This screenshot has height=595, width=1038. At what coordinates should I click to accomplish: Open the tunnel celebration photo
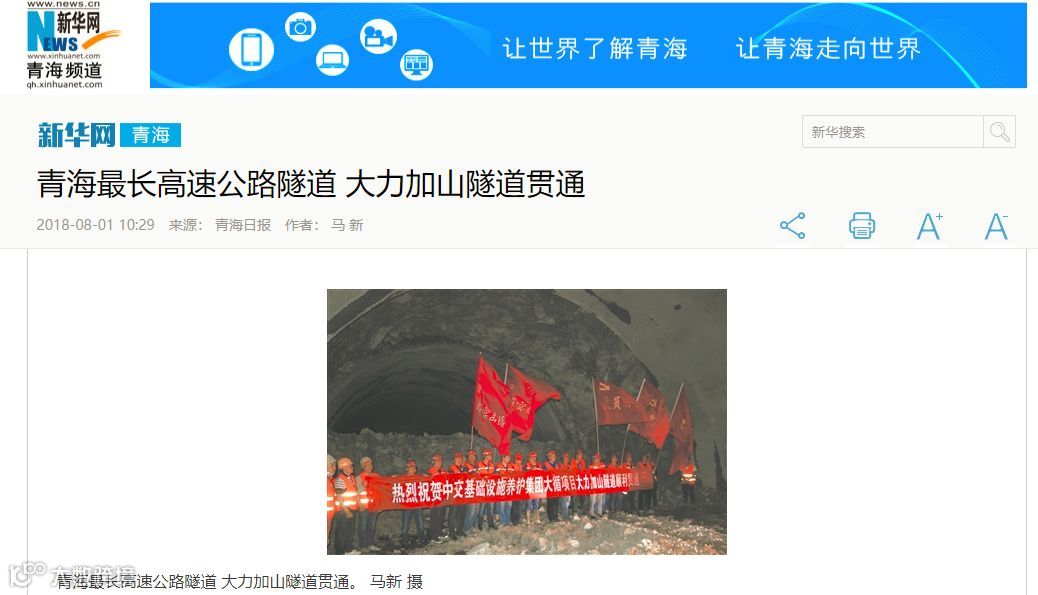[x=527, y=422]
